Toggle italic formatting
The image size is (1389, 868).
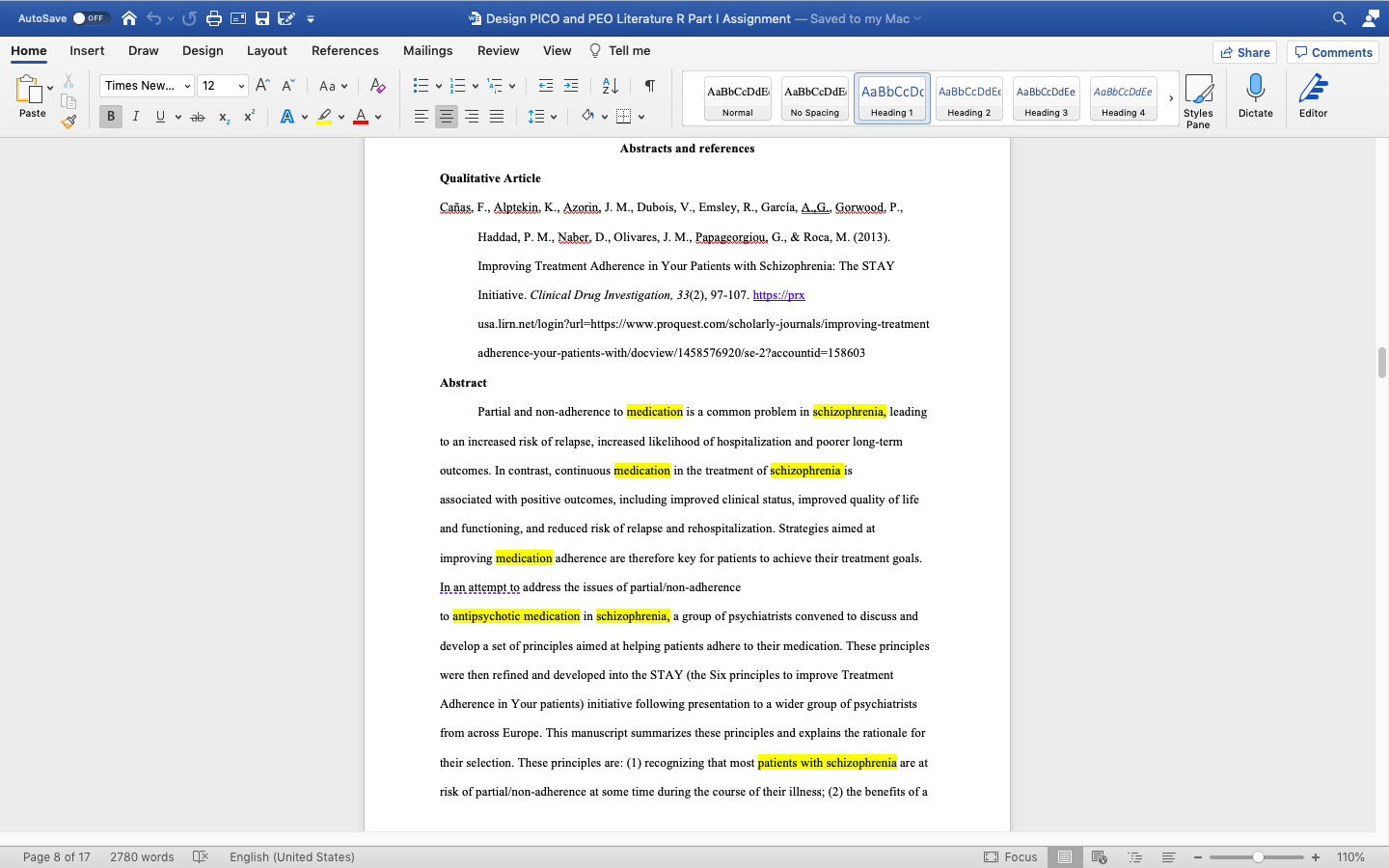click(x=135, y=116)
